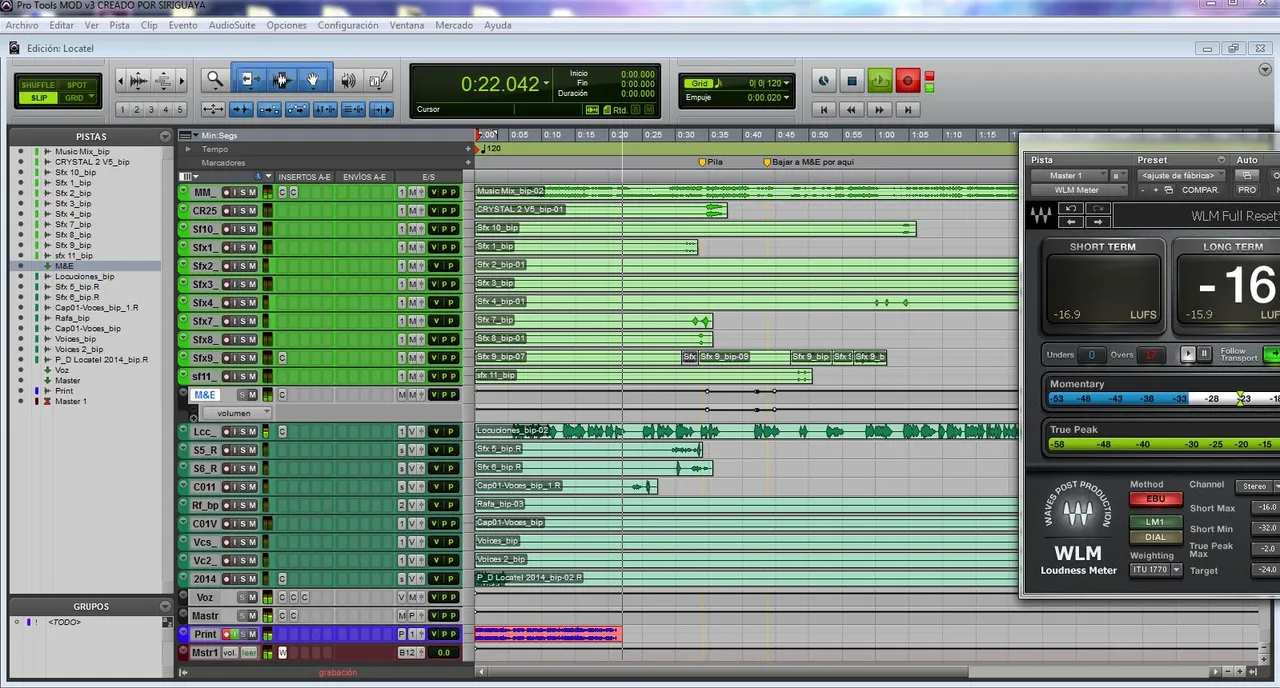Click the PRO button in plugin header
The height and width of the screenshot is (688, 1280).
(x=1247, y=190)
